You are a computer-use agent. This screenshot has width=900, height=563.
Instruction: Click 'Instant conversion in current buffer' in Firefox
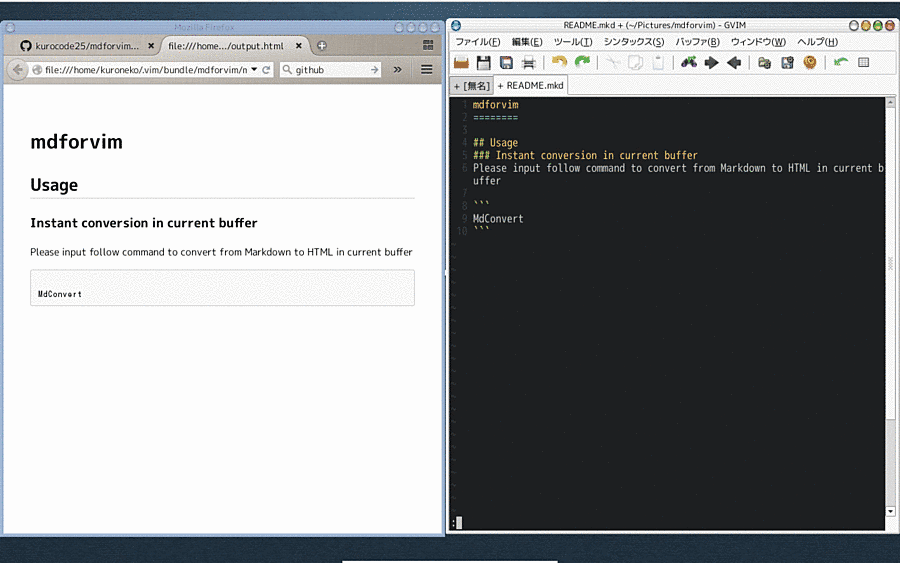pos(143,223)
